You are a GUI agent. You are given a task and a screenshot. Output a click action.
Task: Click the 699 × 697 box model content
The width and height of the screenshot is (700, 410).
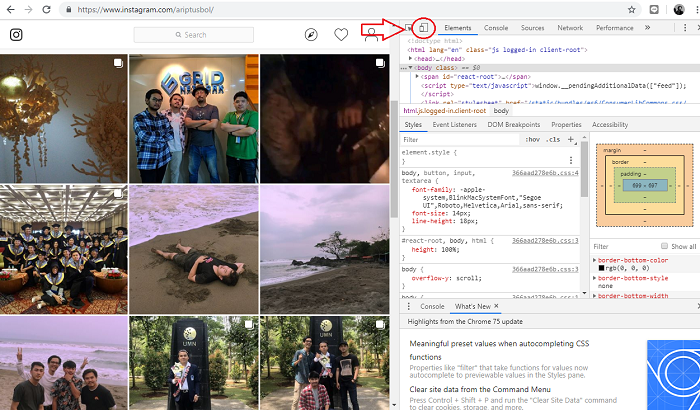(645, 185)
